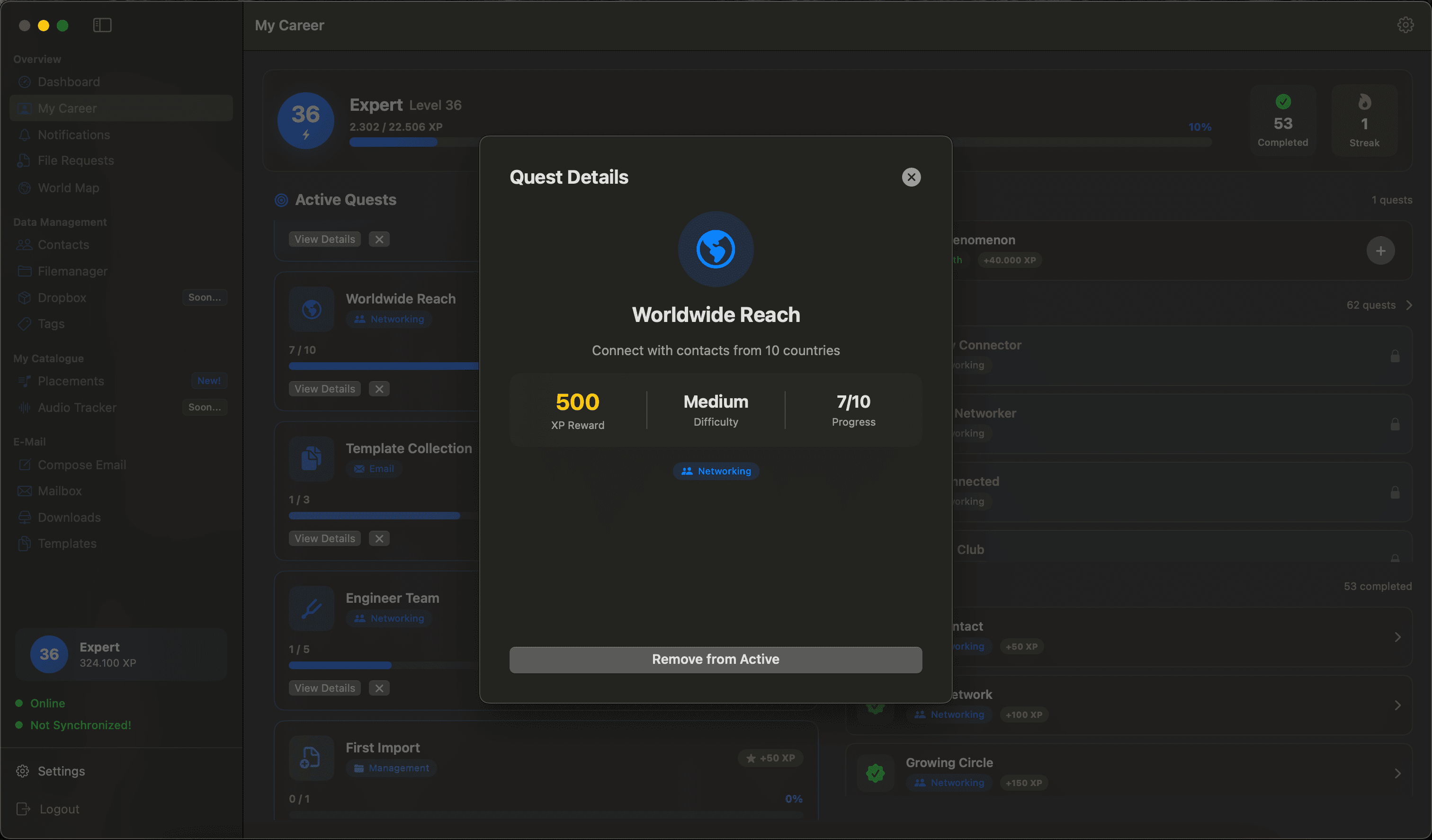Image resolution: width=1432 pixels, height=840 pixels.
Task: Click the lock icon on the Networker quest
Action: (x=1396, y=424)
